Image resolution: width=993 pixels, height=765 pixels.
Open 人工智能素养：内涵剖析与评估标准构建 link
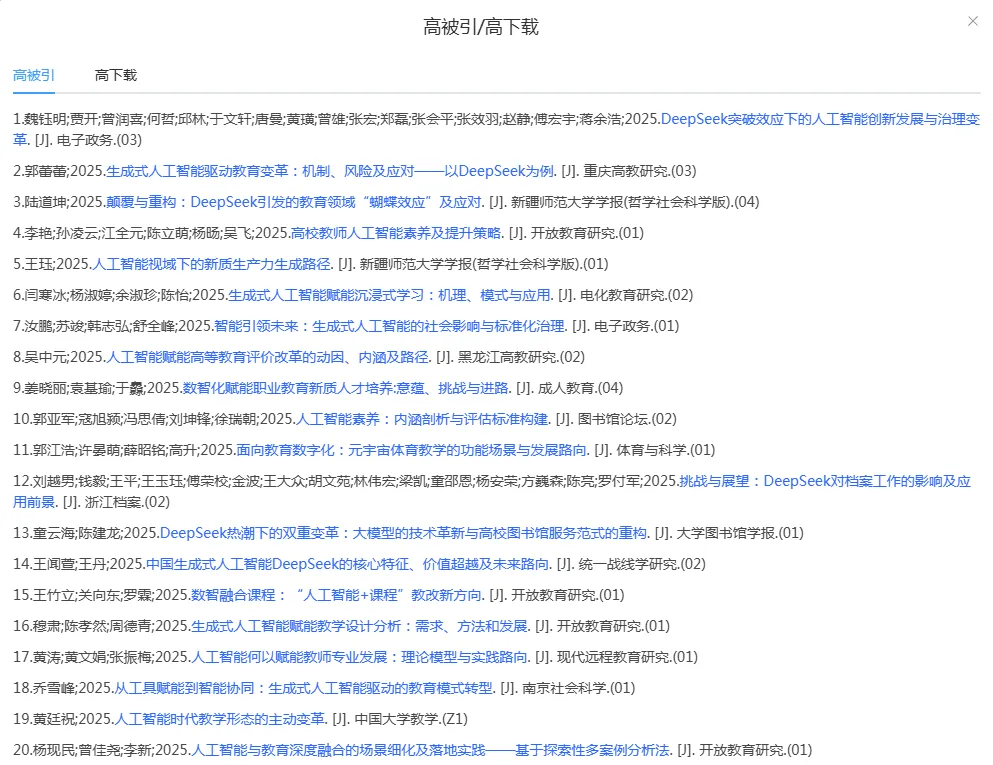(422, 419)
